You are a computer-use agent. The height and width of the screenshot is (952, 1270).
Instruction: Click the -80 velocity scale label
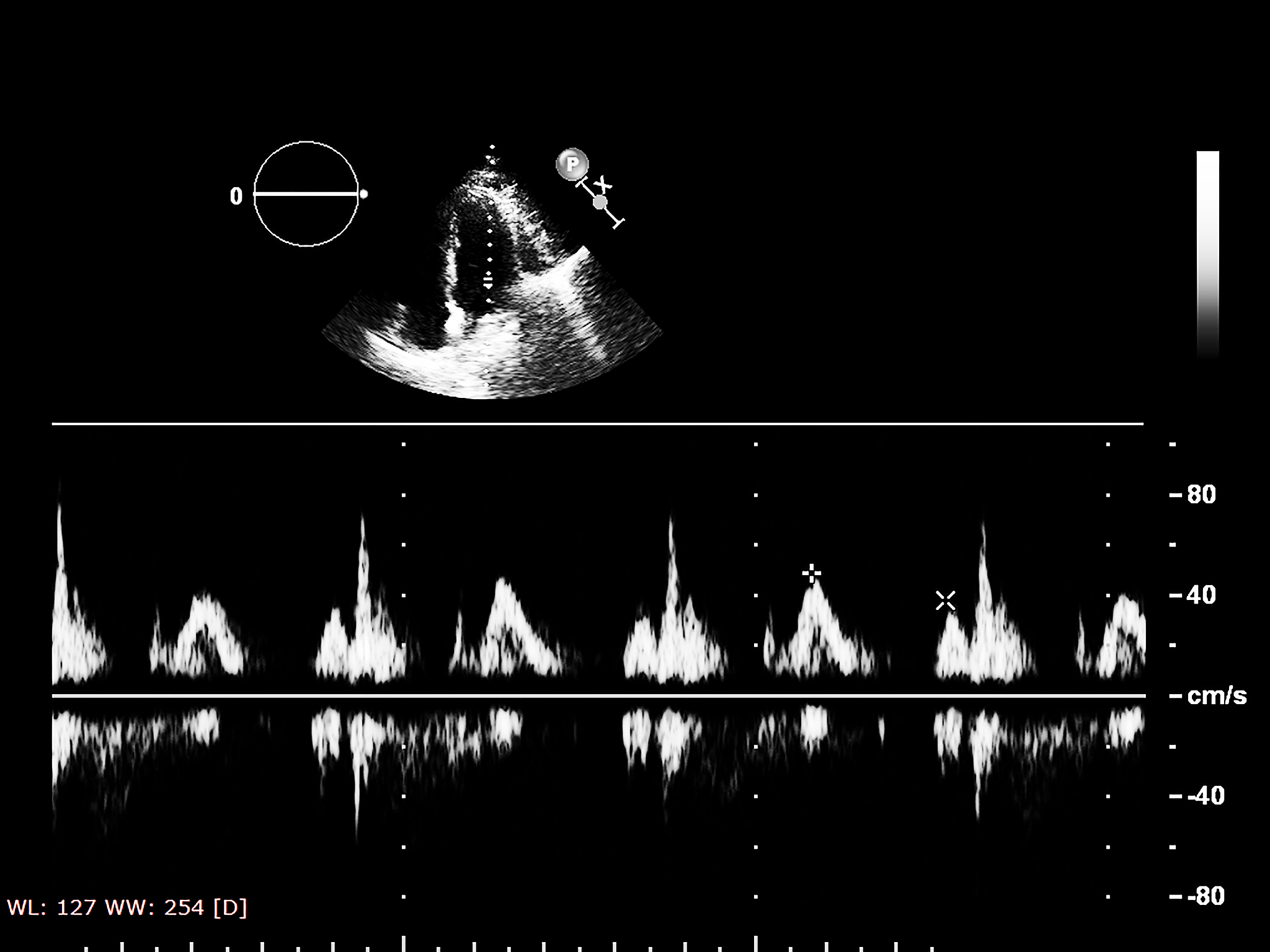pos(1205,896)
